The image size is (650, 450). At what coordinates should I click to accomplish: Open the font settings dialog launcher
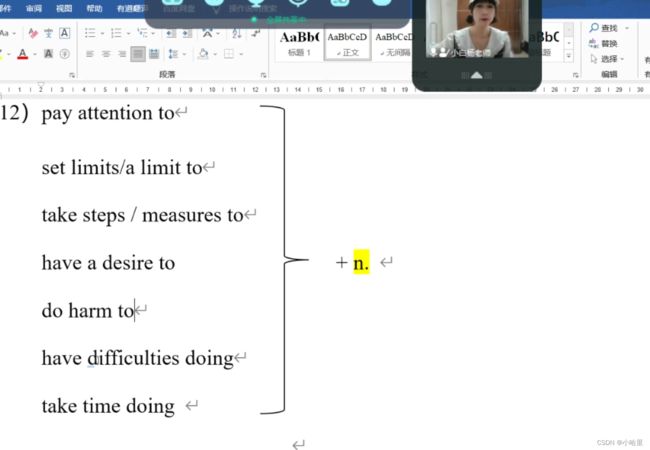point(72,75)
